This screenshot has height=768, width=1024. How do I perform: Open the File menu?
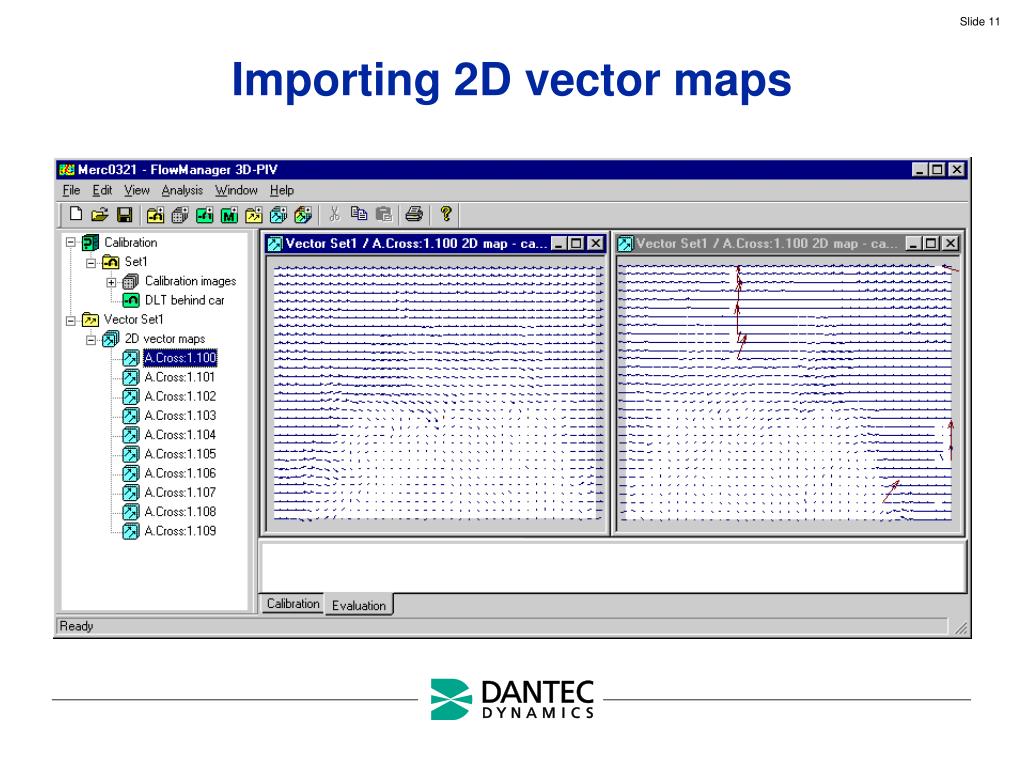(71, 191)
